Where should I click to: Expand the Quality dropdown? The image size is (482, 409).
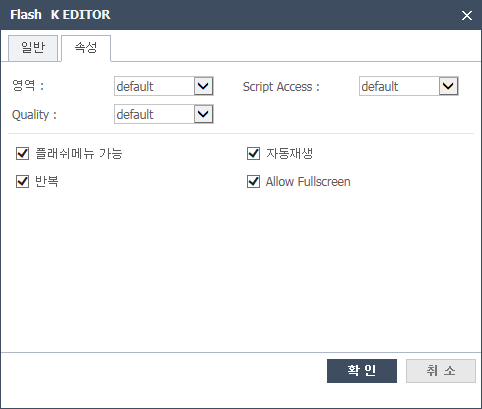coord(164,114)
